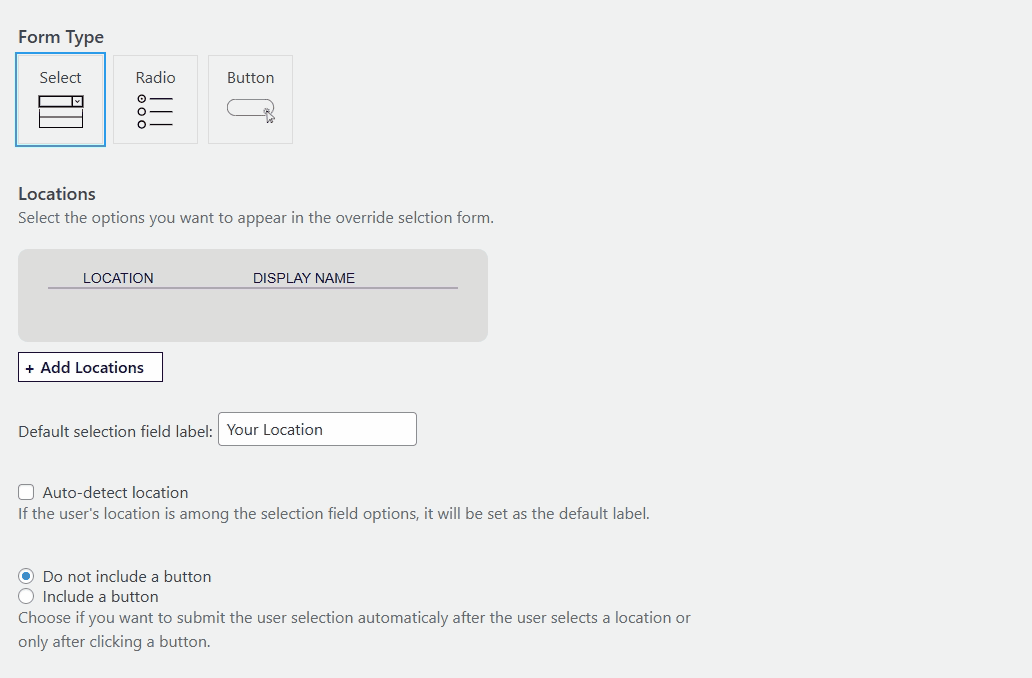Click the DISPLAY NAME column header
The image size is (1032, 678).
304,278
